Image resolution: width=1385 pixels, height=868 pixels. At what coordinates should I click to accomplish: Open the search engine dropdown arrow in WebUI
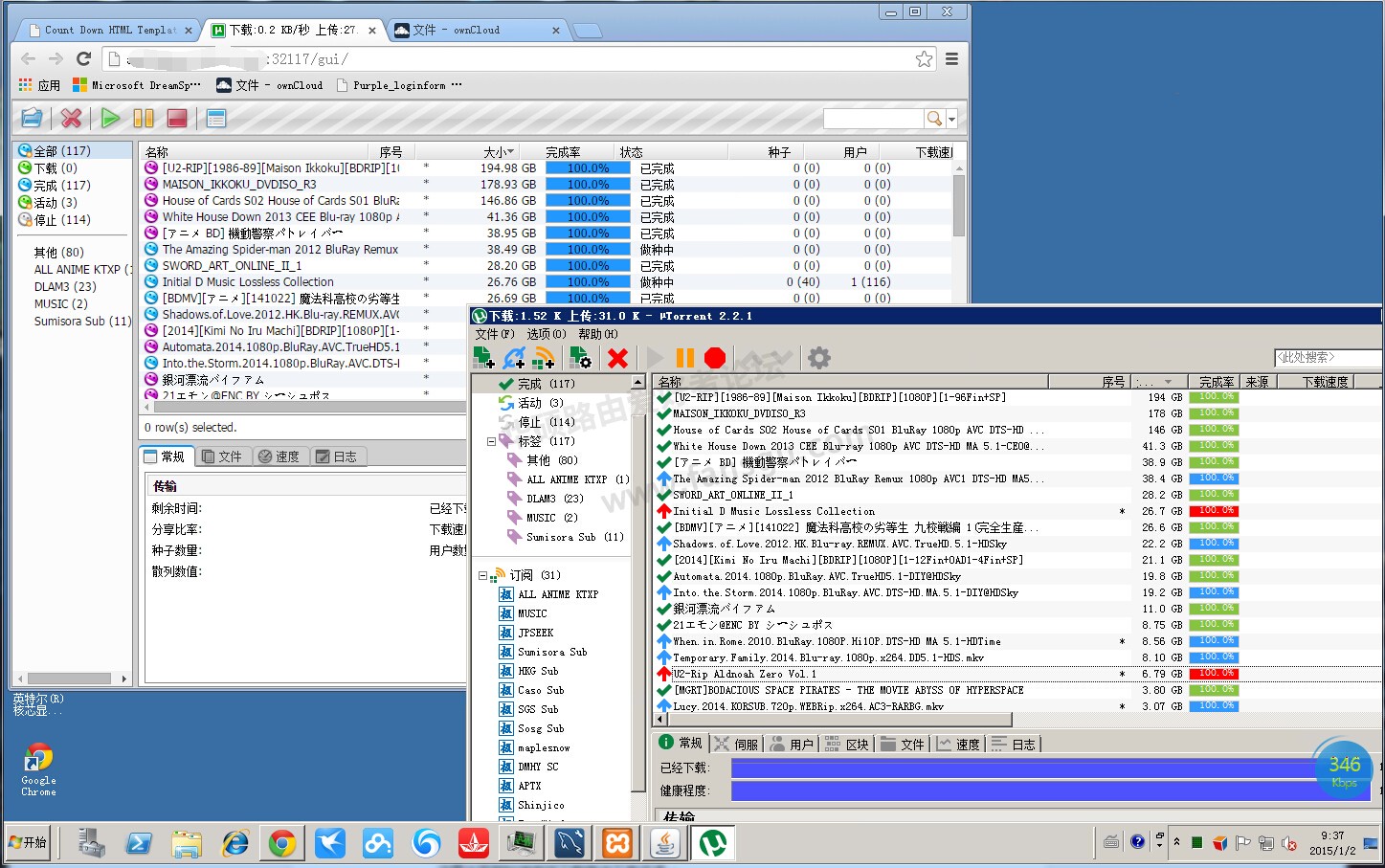coord(951,119)
